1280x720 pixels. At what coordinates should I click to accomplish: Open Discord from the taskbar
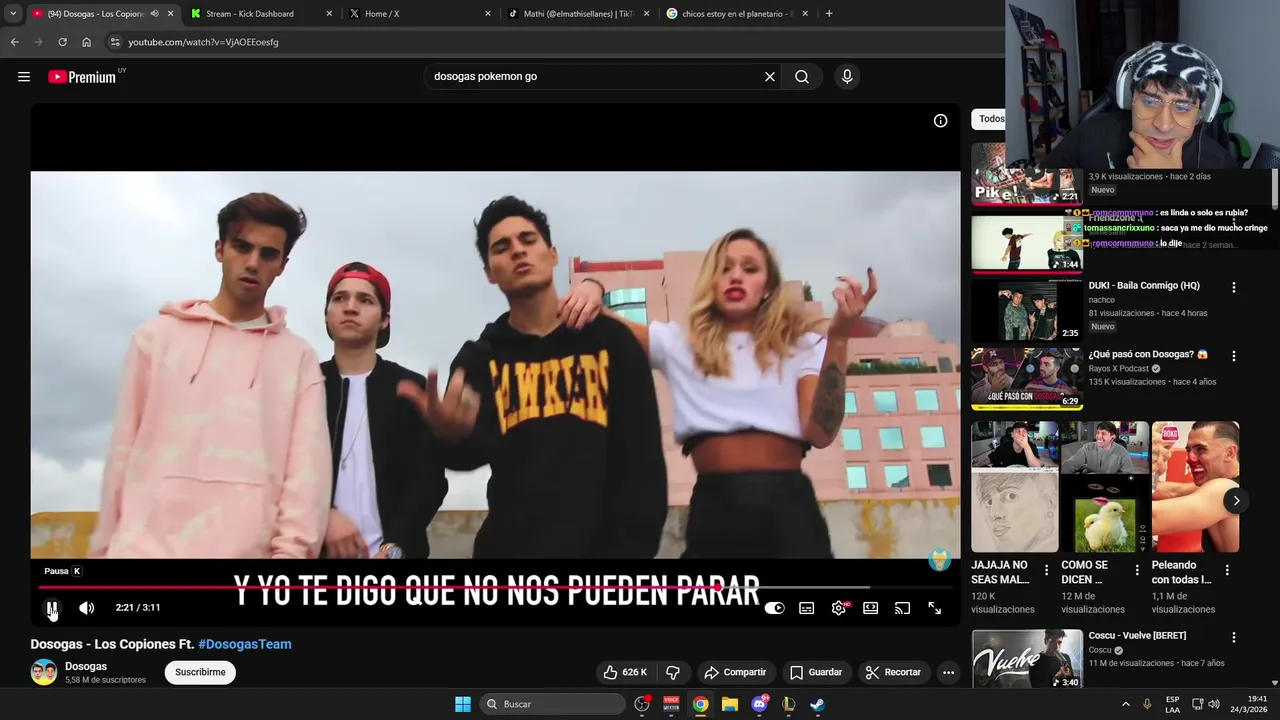click(760, 704)
